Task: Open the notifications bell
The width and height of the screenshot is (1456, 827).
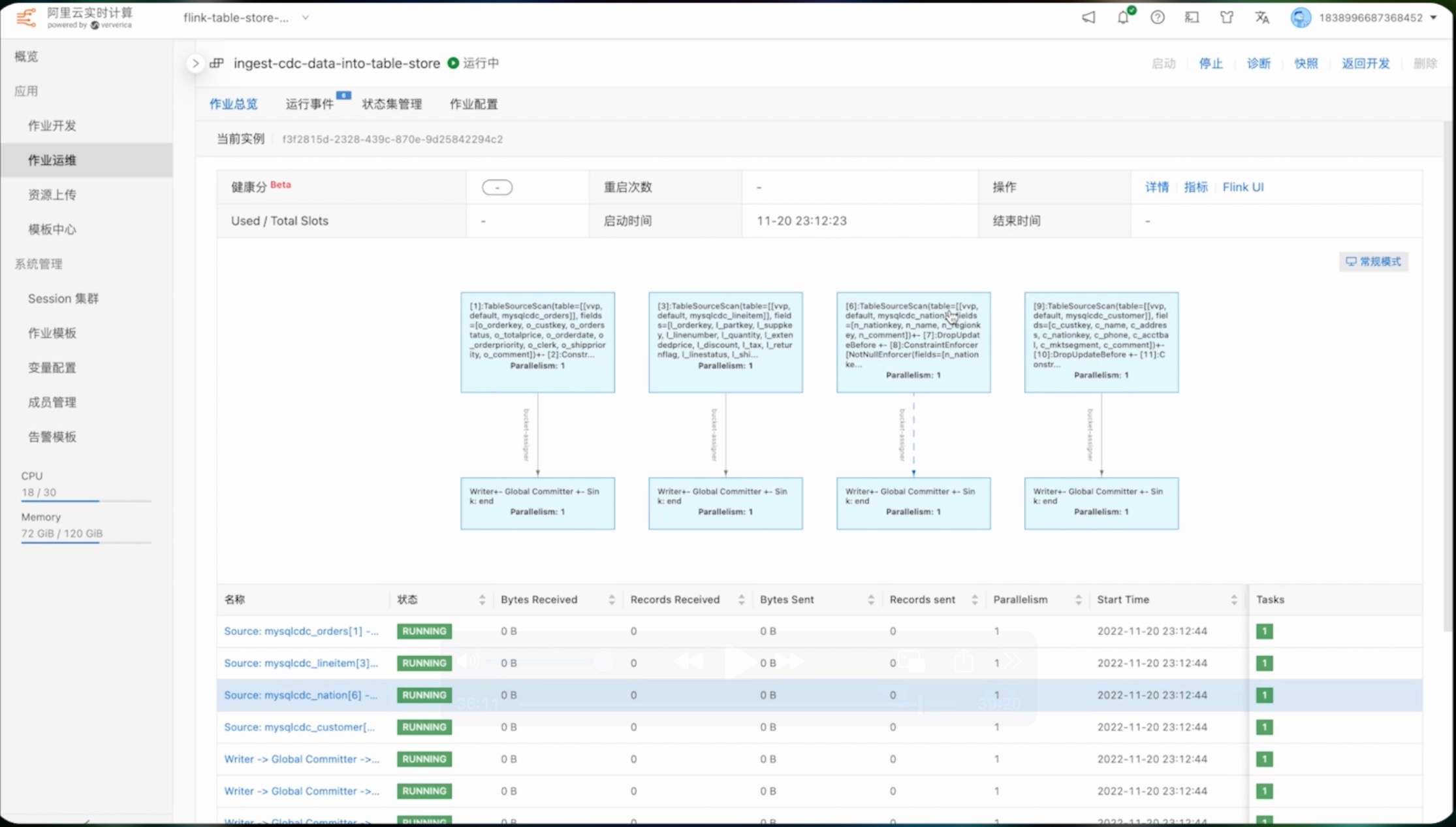Action: coord(1123,18)
